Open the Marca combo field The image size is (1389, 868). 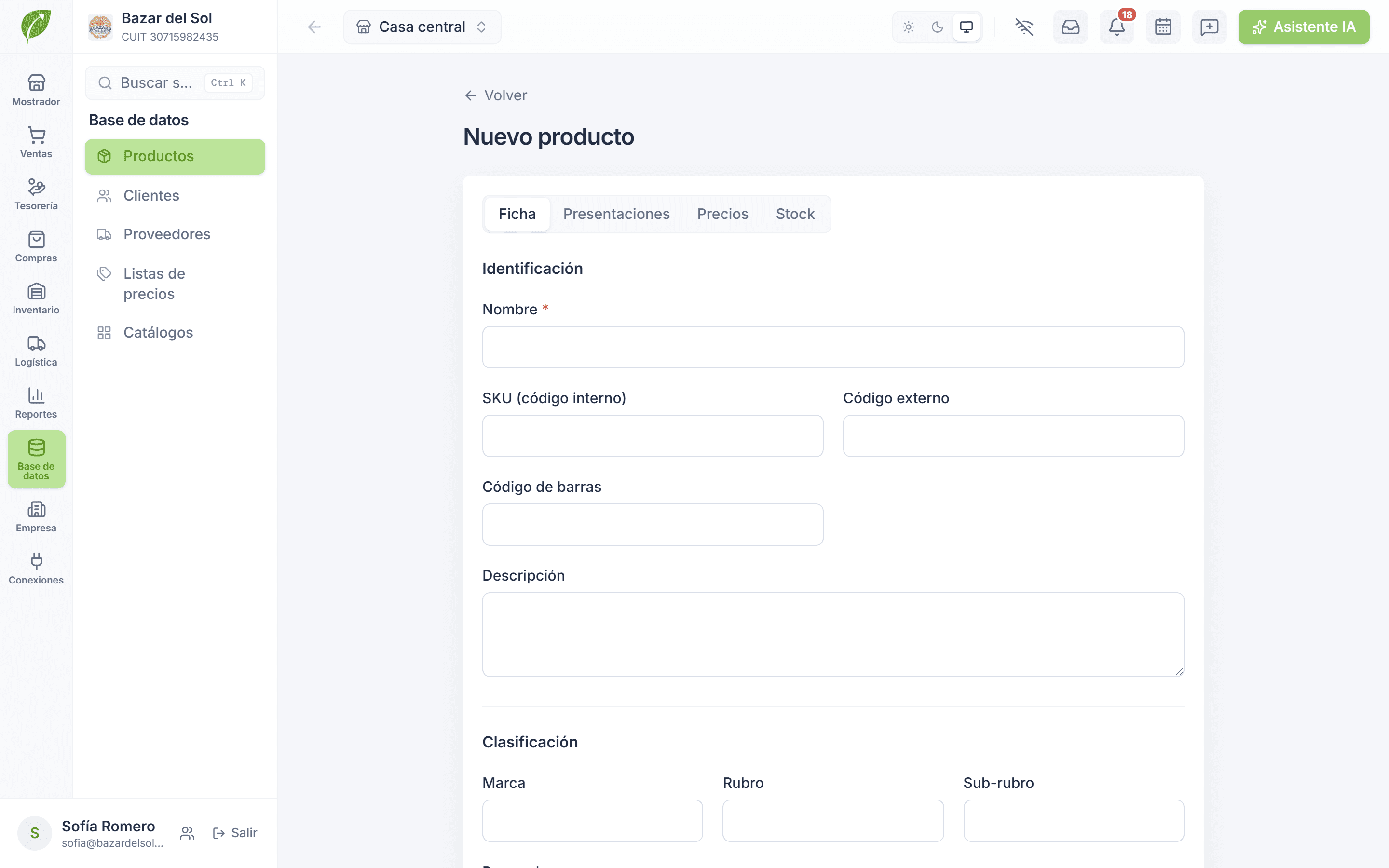tap(592, 820)
